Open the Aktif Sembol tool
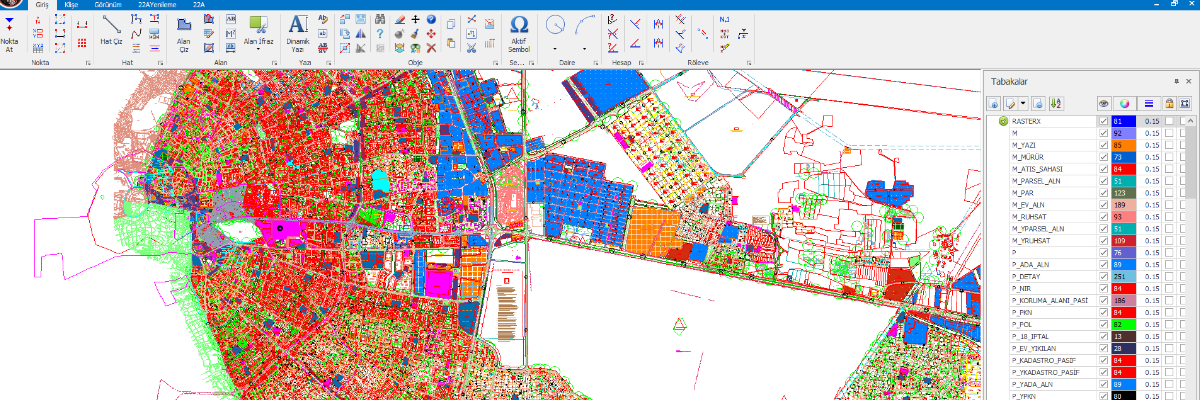The height and width of the screenshot is (400, 1200). tap(519, 30)
